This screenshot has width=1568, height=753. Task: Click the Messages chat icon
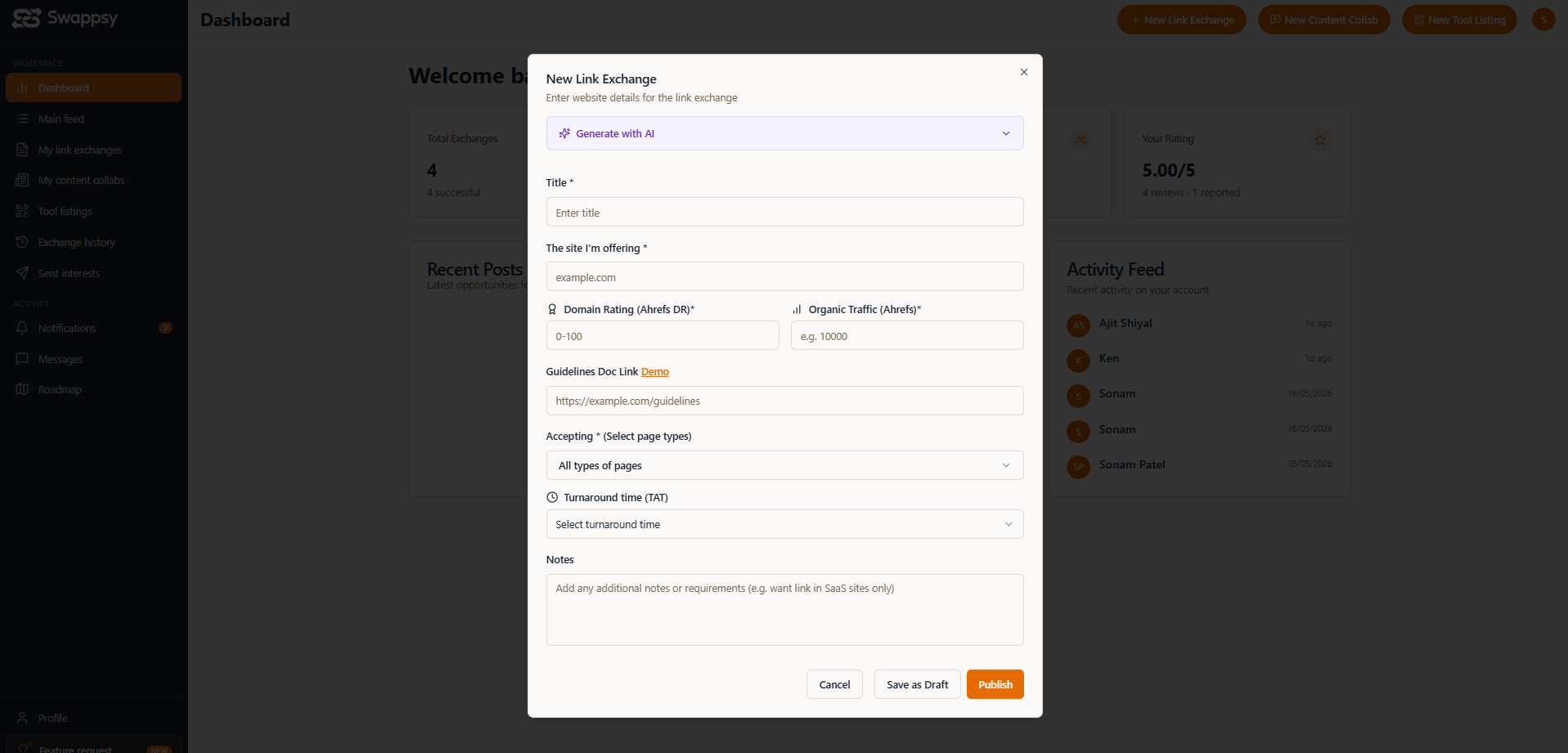[22, 359]
